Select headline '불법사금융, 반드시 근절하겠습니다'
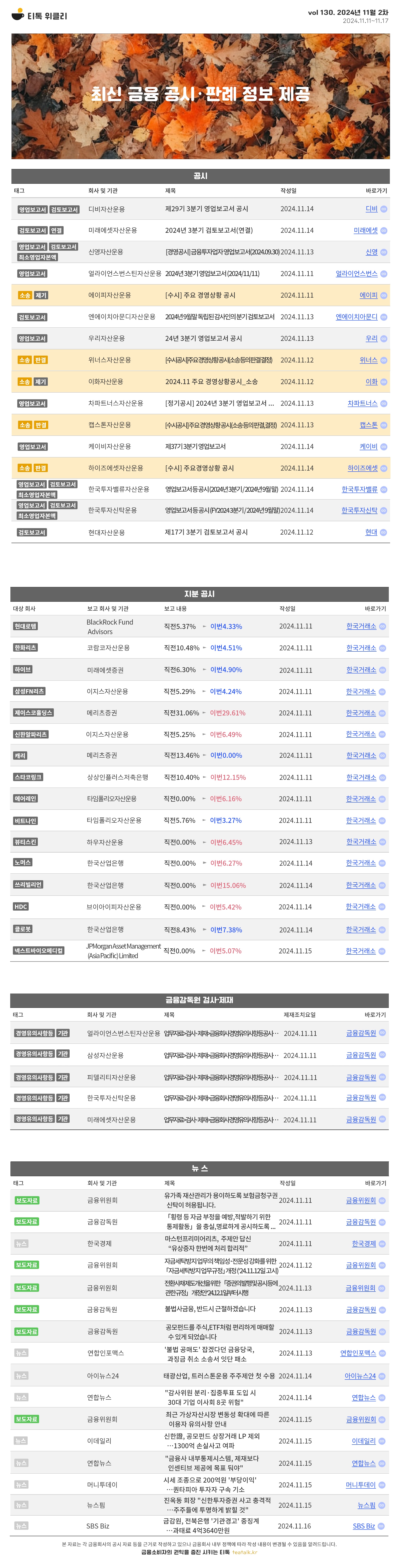The image size is (399, 1568). click(211, 1309)
